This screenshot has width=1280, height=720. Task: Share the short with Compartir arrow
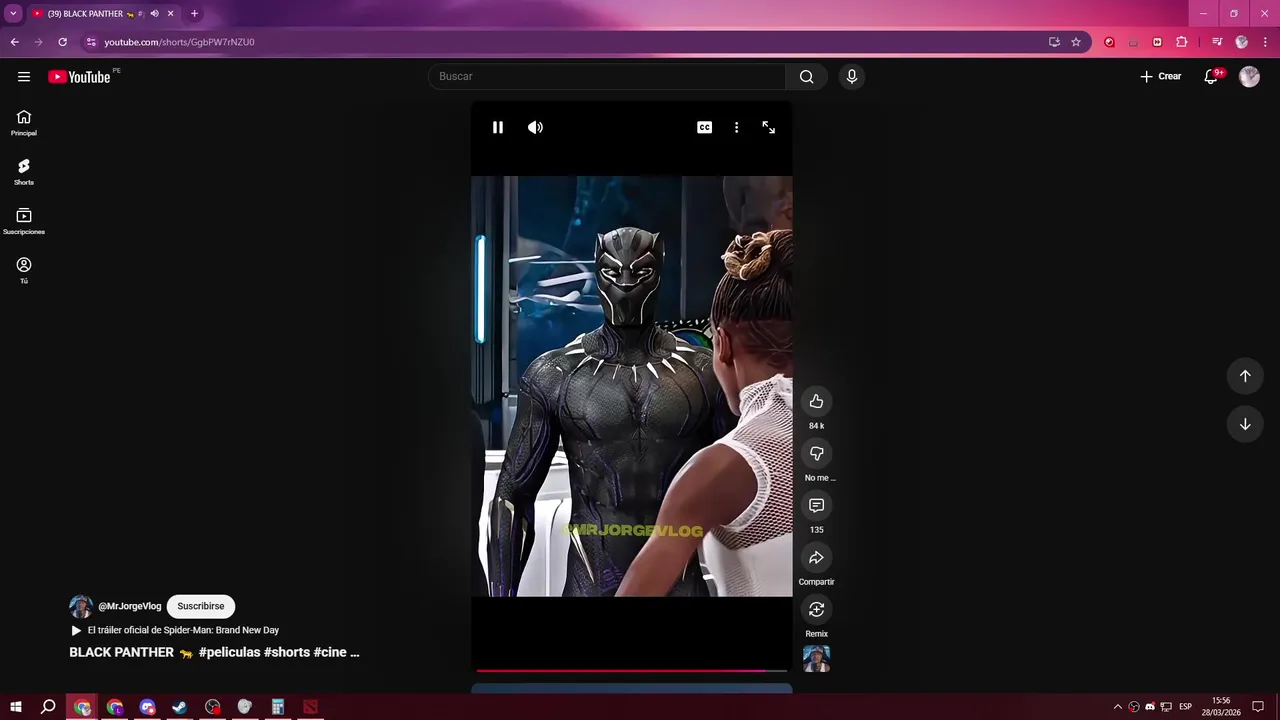816,557
